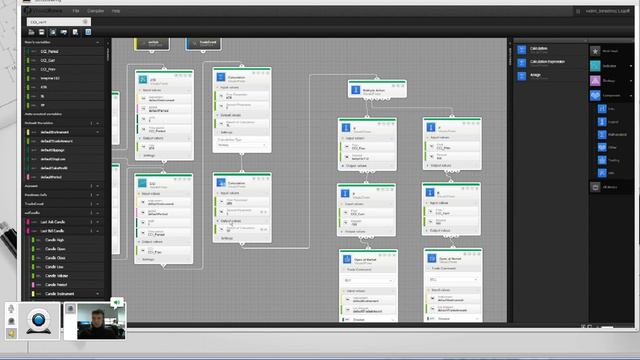Click the right Open at Market block icon
Viewport: 640px width, 360px height.
click(432, 258)
